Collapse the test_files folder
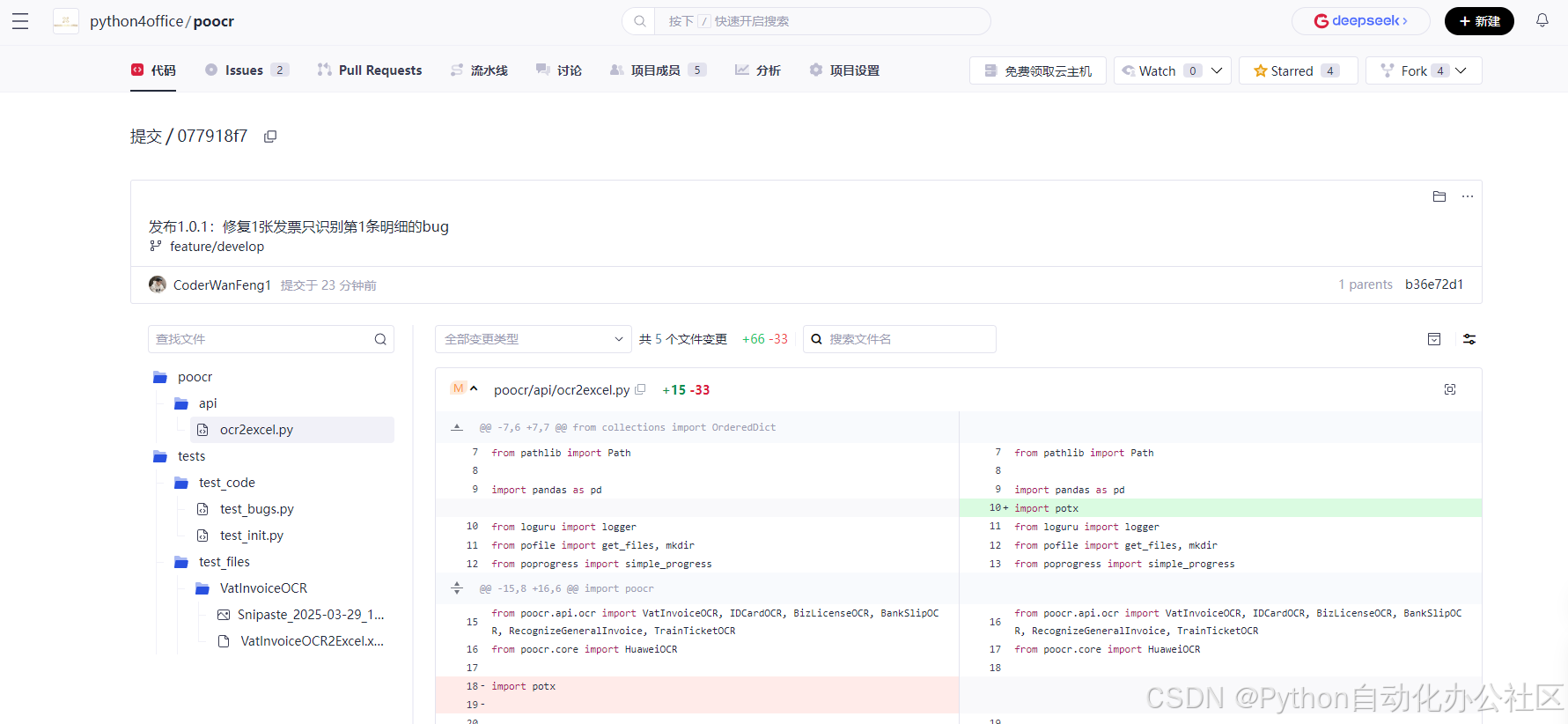Screen dimensions: 1568x724 point(181,562)
